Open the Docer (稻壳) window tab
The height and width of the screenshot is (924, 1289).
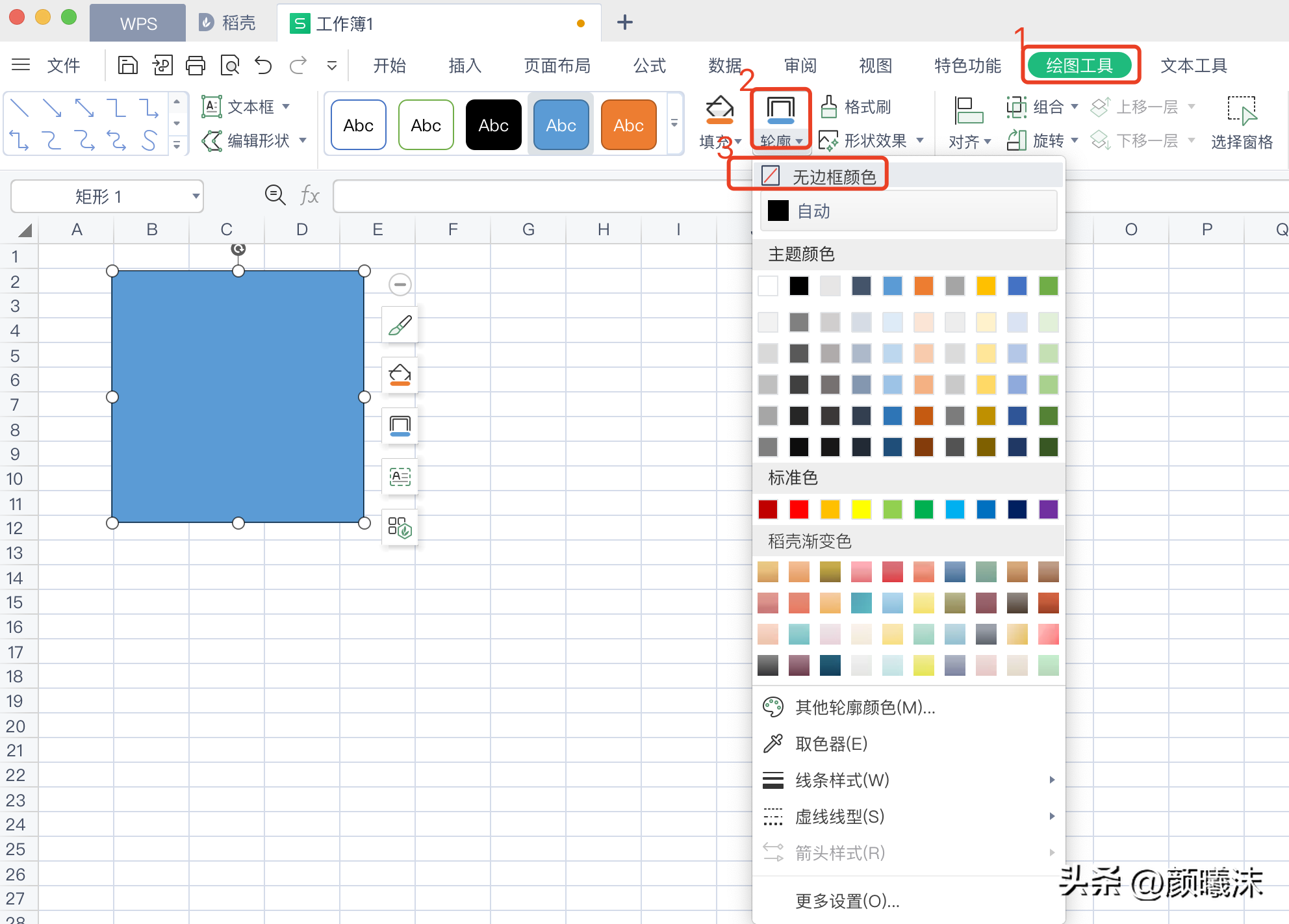(x=227, y=23)
